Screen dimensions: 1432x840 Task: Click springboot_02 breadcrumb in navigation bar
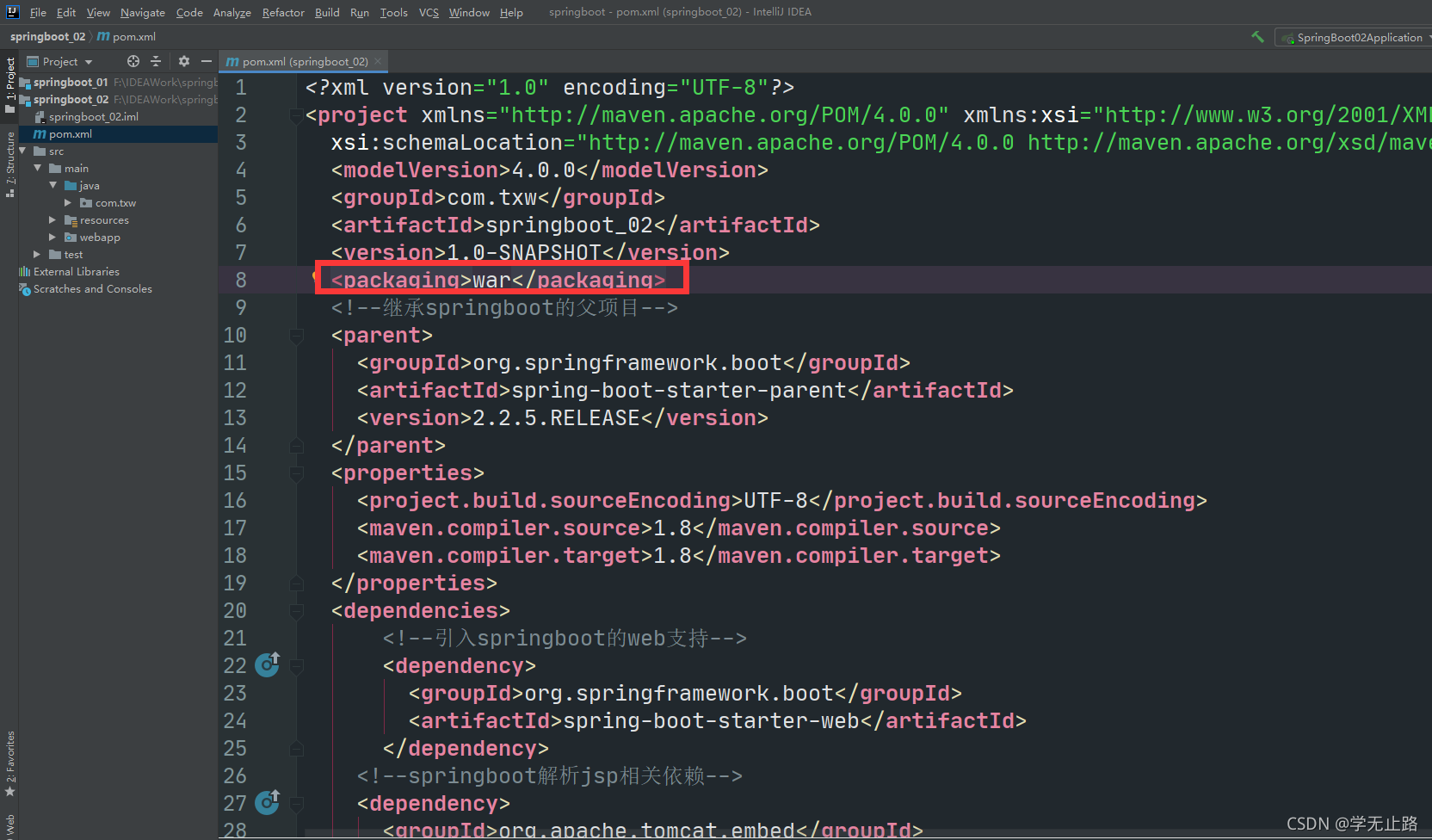pos(47,36)
